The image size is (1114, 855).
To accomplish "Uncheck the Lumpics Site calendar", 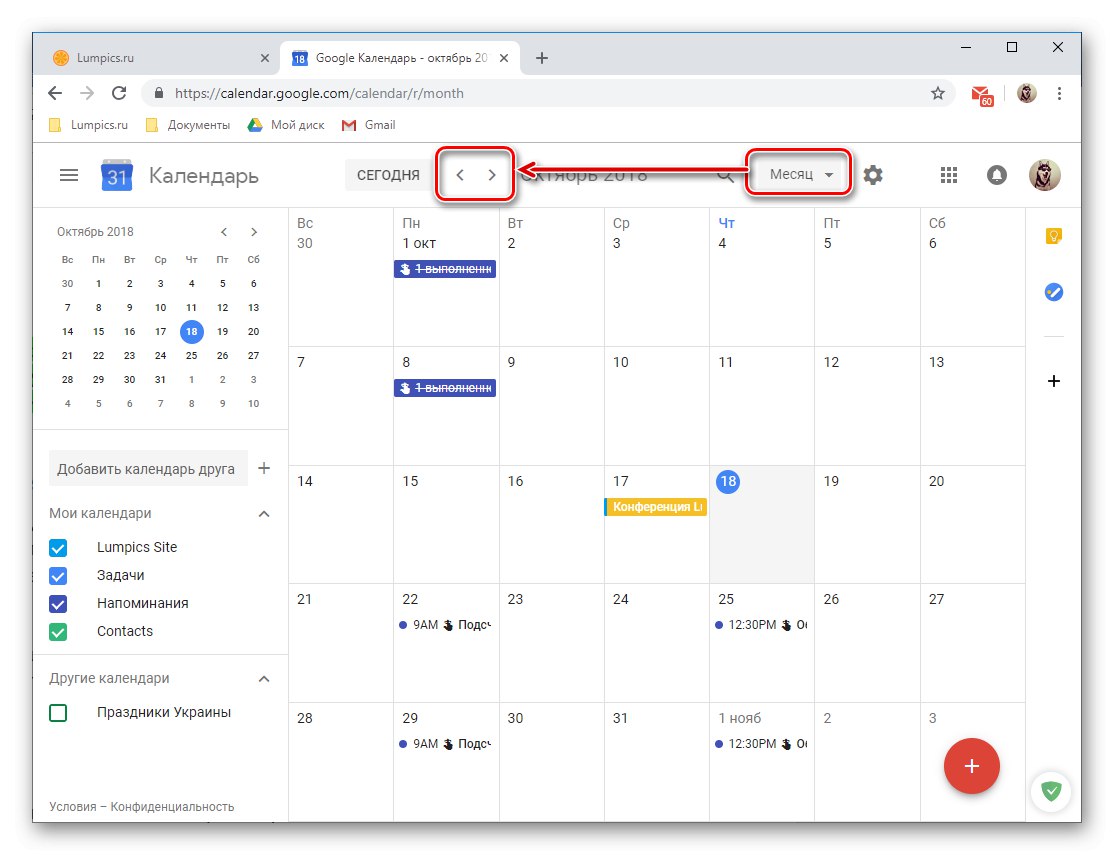I will (x=57, y=547).
